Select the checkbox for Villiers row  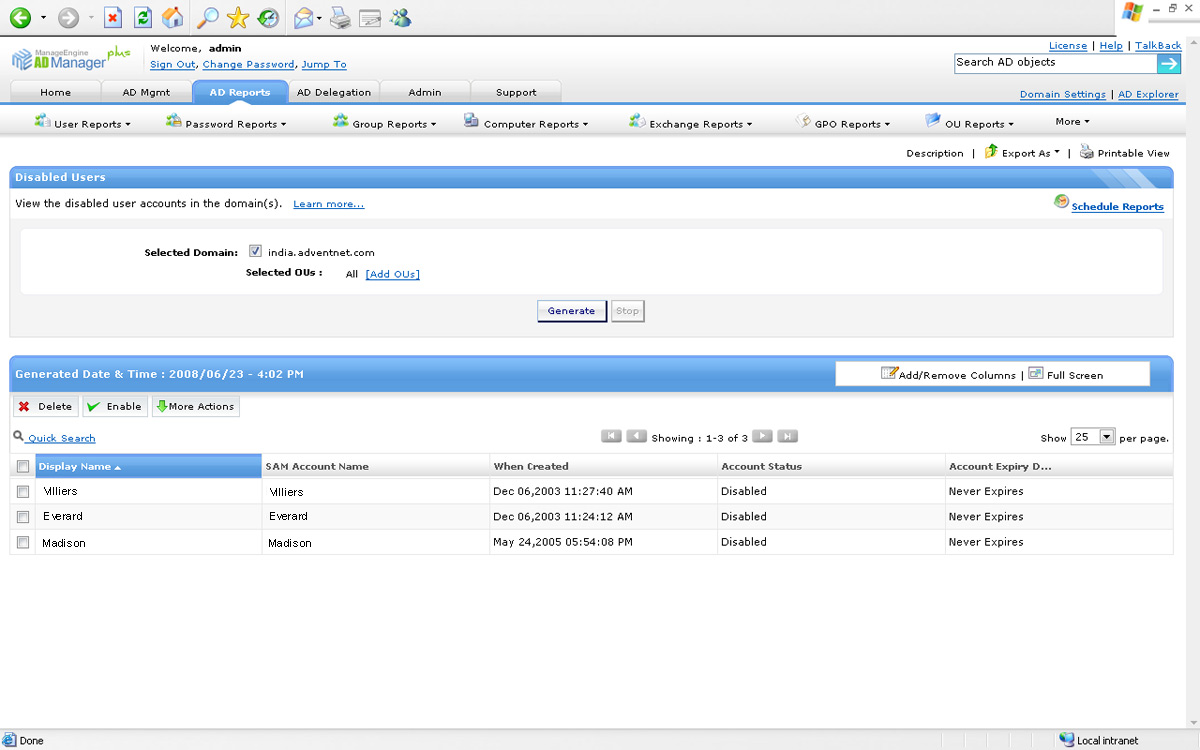pos(23,492)
